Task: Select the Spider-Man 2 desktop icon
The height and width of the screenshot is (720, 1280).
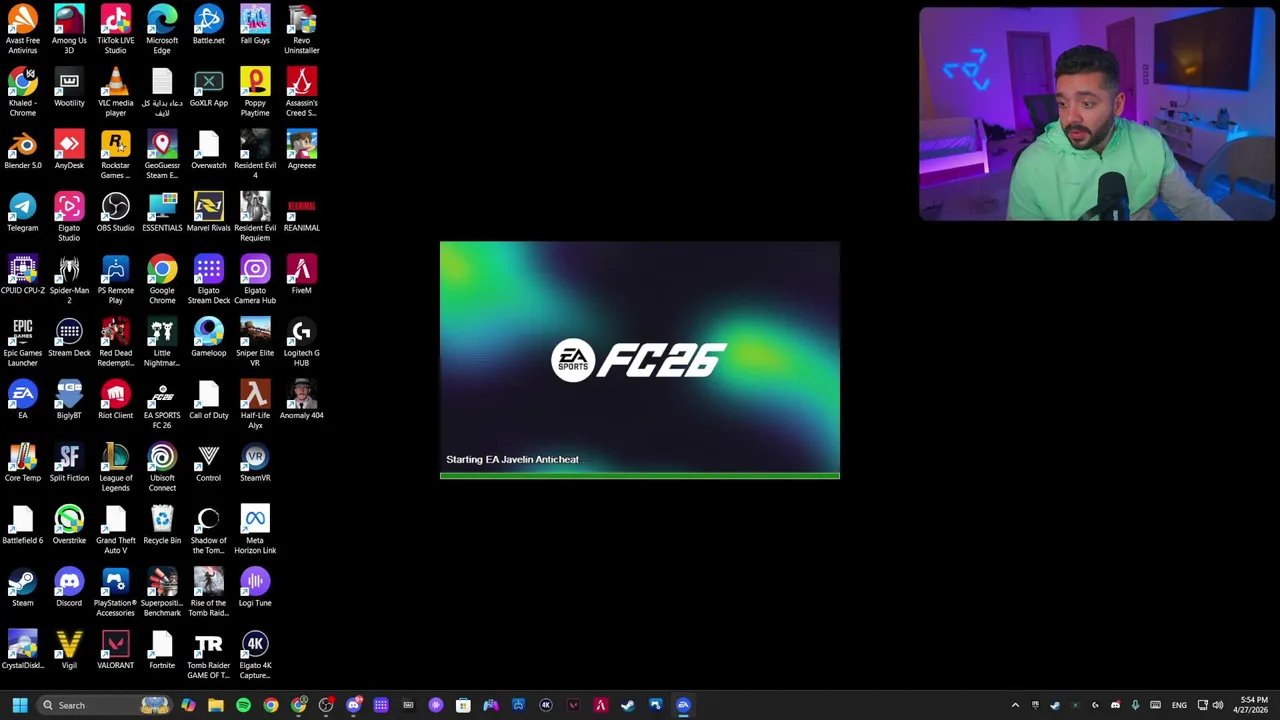Action: pos(69,280)
